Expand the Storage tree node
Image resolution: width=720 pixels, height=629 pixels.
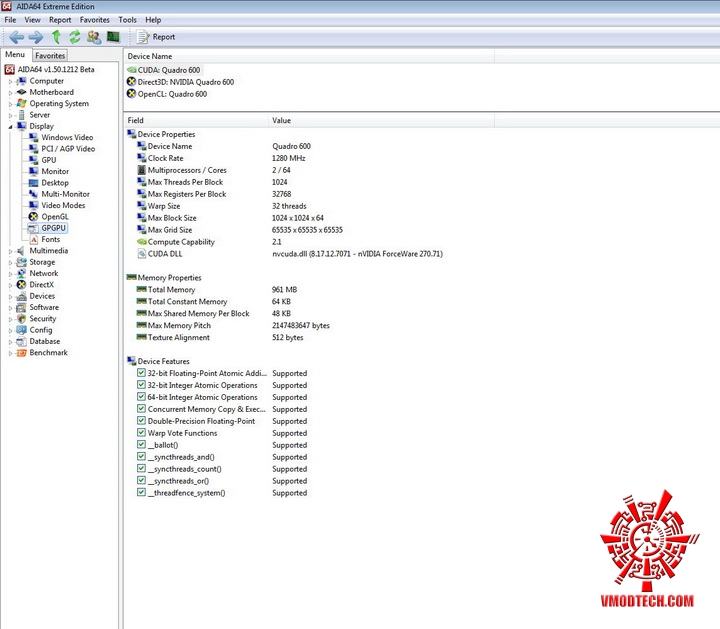pyautogui.click(x=11, y=263)
